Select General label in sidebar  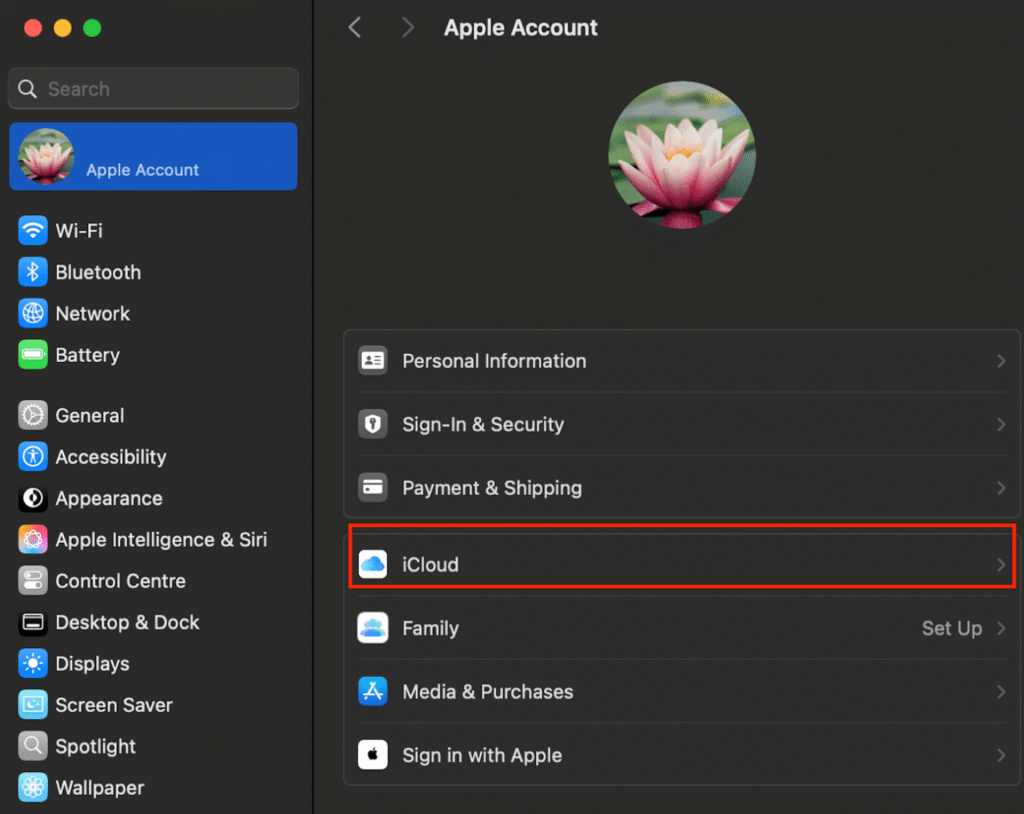pyautogui.click(x=89, y=415)
